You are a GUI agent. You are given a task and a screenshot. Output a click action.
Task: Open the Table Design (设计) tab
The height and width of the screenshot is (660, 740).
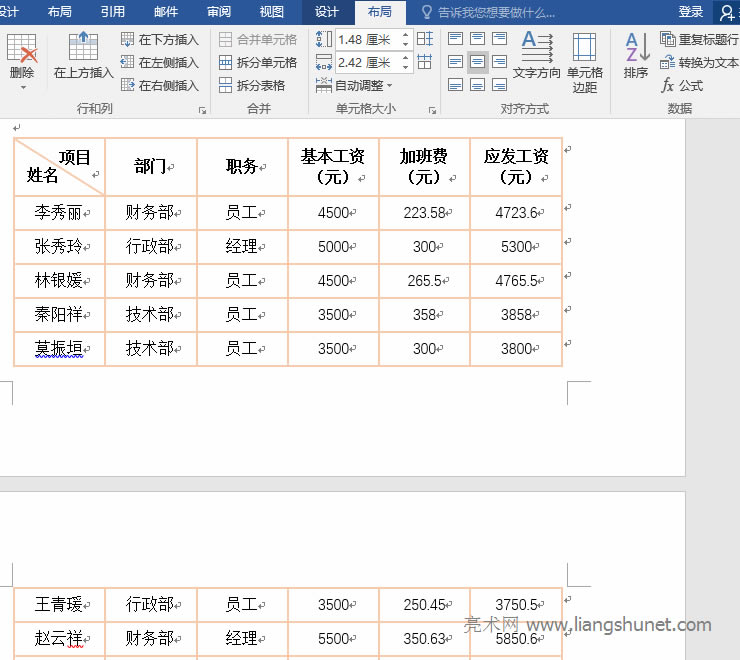pos(326,12)
